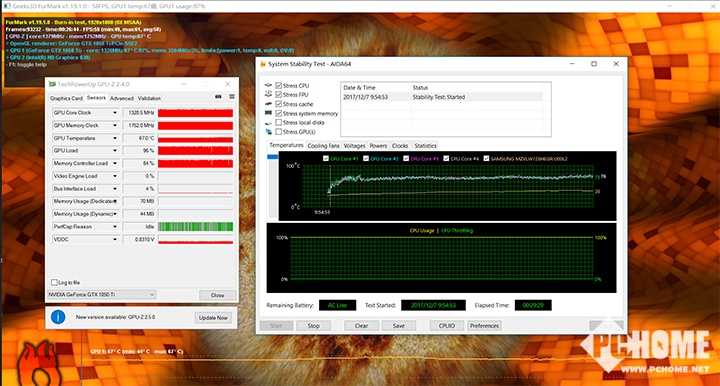Click the Stress GPU(s) monitor icon
The width and height of the screenshot is (720, 386).
coord(269,132)
